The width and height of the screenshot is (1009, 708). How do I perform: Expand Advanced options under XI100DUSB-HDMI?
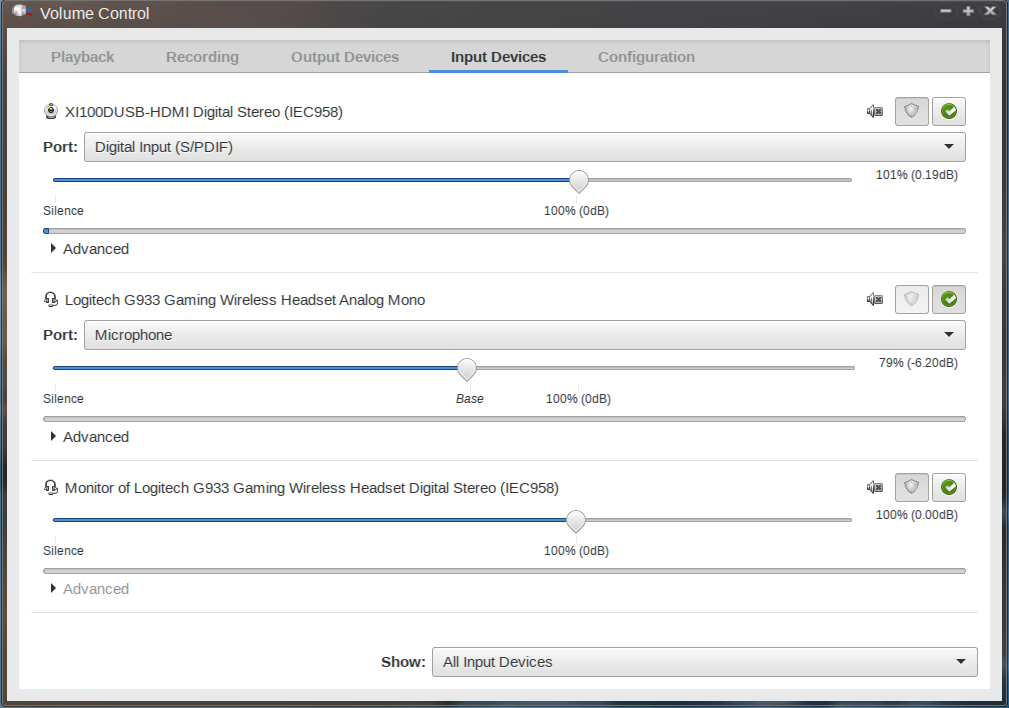(89, 249)
